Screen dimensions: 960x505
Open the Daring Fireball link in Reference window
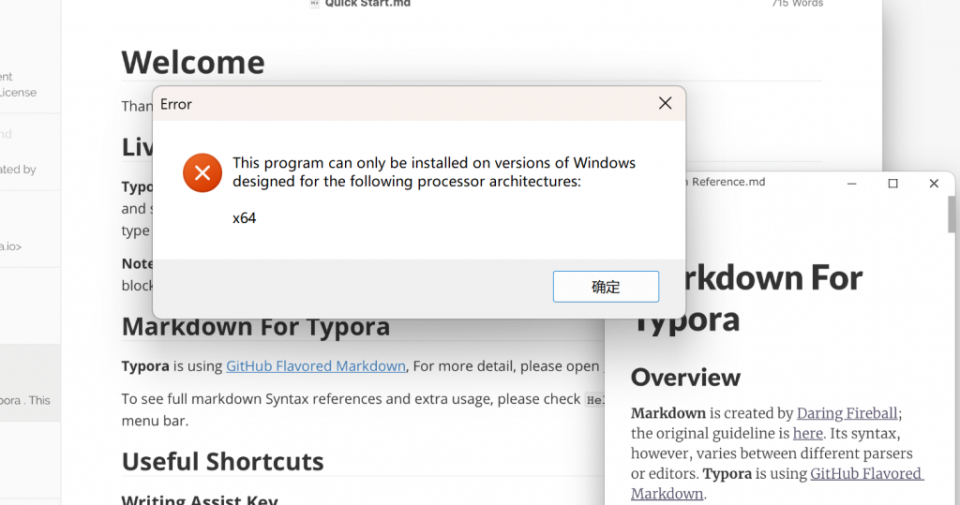click(x=847, y=413)
